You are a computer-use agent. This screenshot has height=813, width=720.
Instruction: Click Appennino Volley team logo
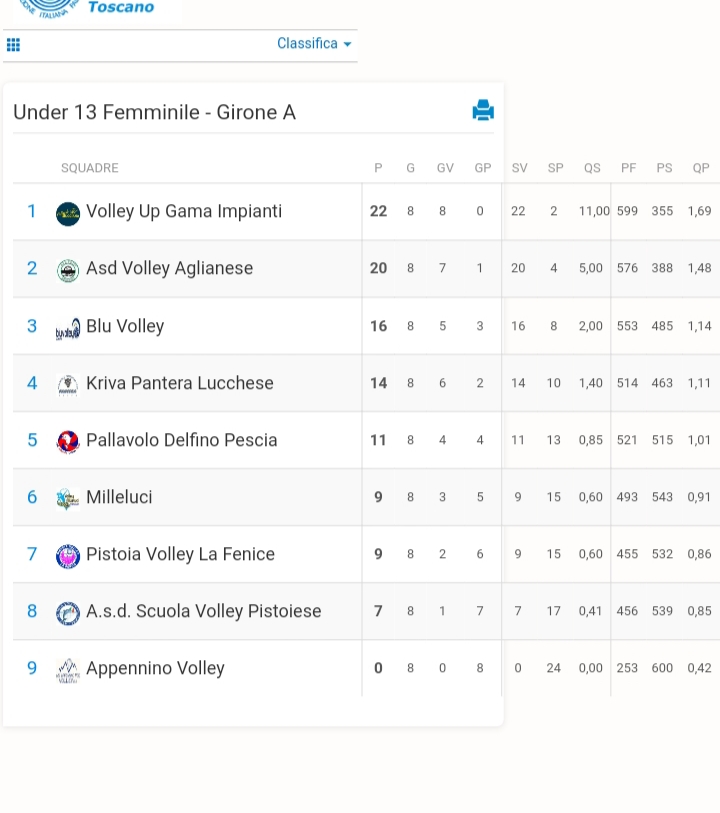tap(68, 670)
